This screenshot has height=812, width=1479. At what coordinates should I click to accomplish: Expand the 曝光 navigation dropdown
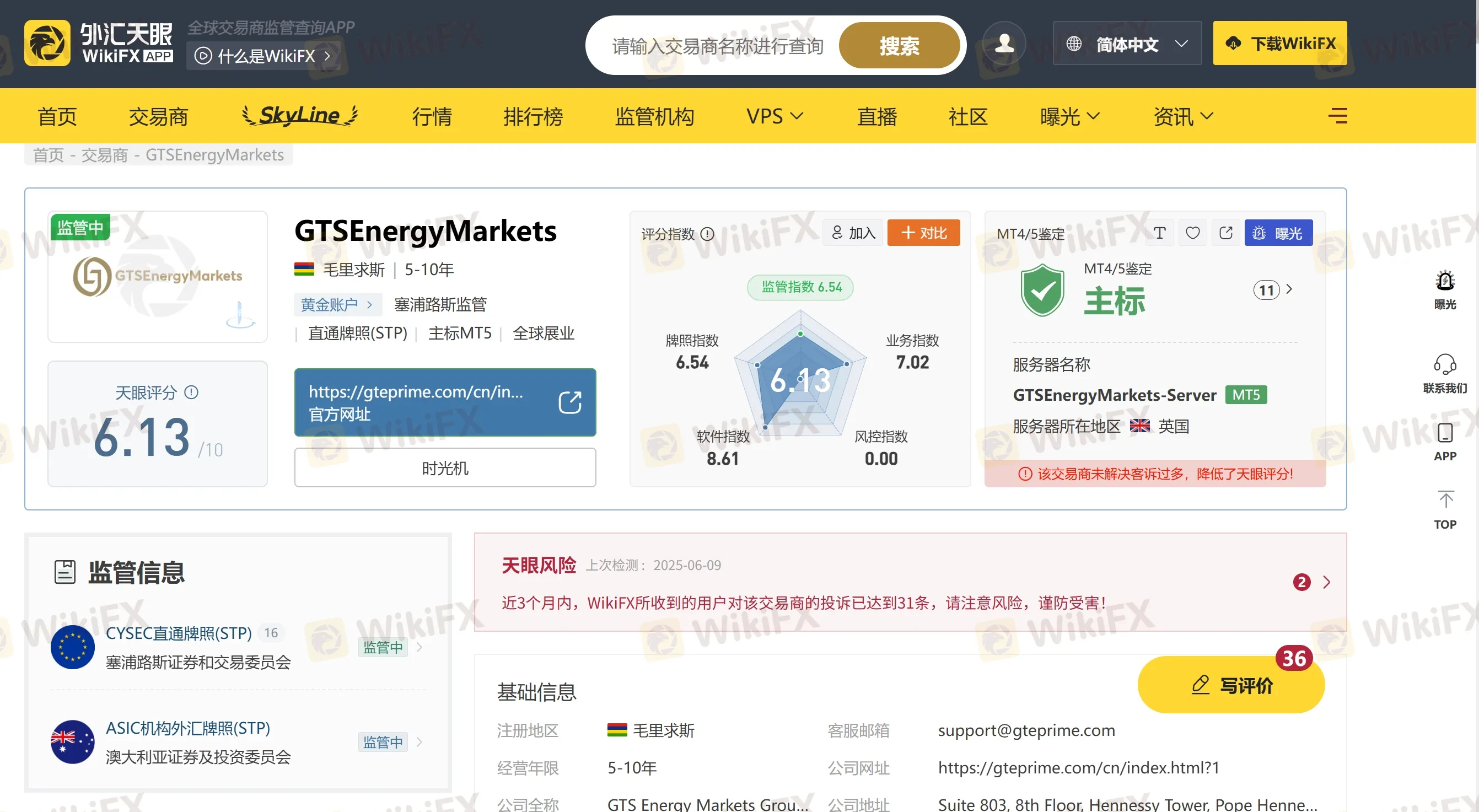click(x=1069, y=116)
